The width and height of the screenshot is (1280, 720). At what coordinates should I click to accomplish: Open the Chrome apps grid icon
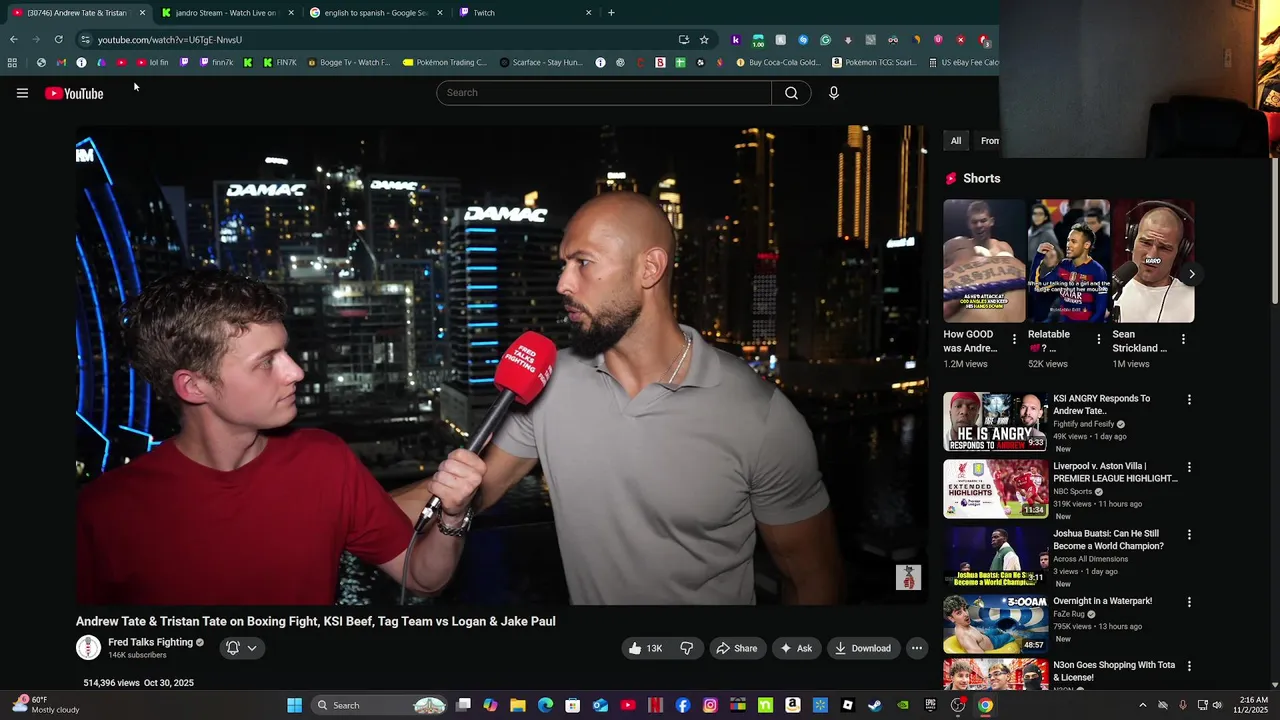[12, 62]
